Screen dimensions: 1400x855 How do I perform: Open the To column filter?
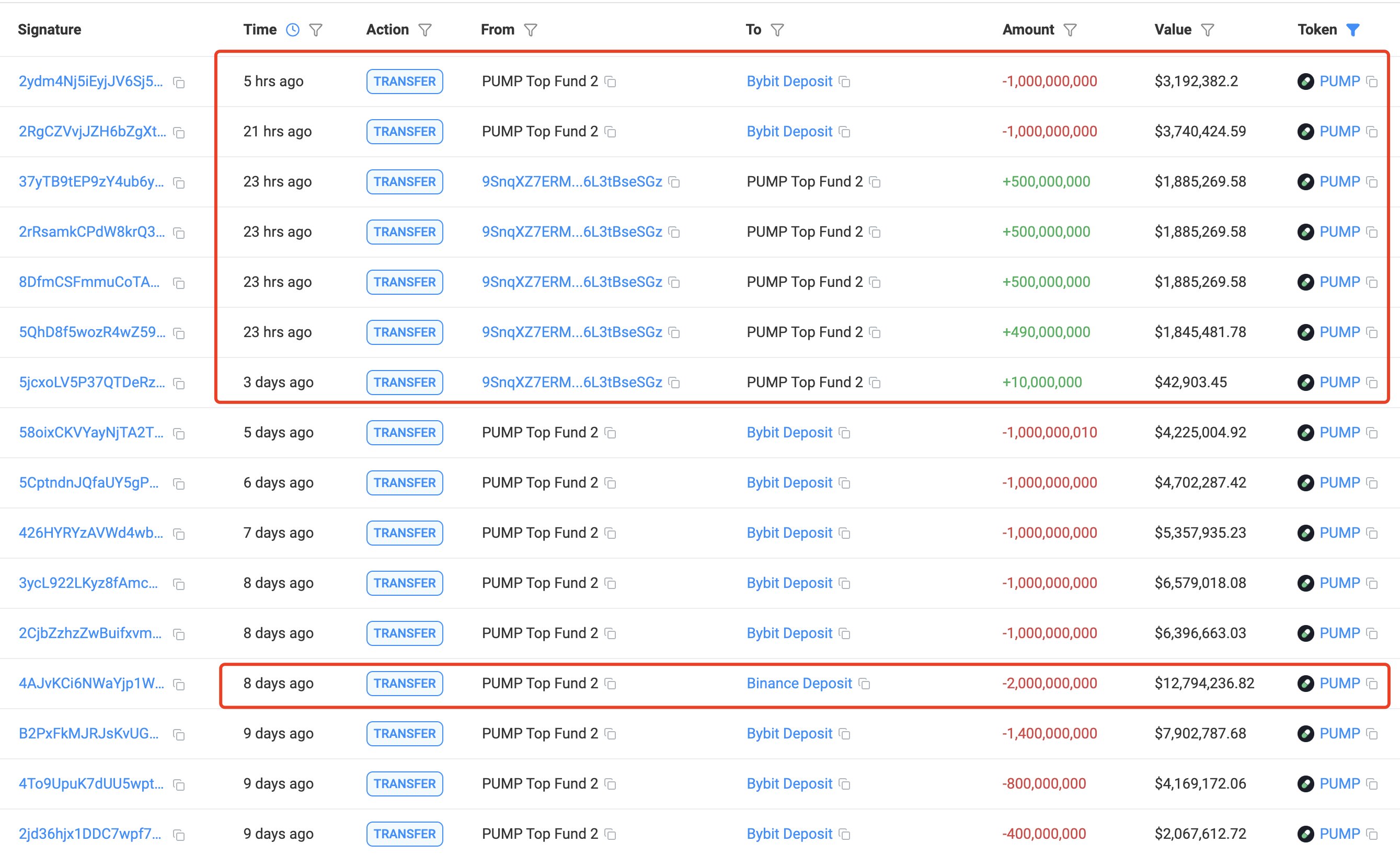(x=777, y=30)
